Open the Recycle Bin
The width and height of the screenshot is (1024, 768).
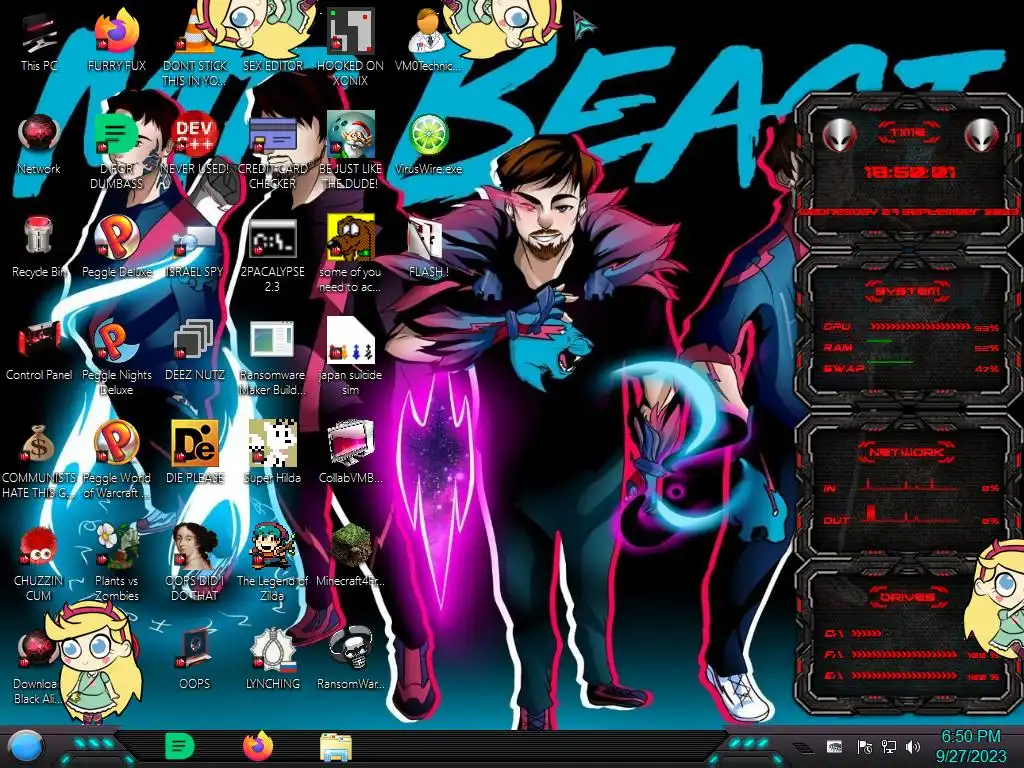[x=39, y=244]
